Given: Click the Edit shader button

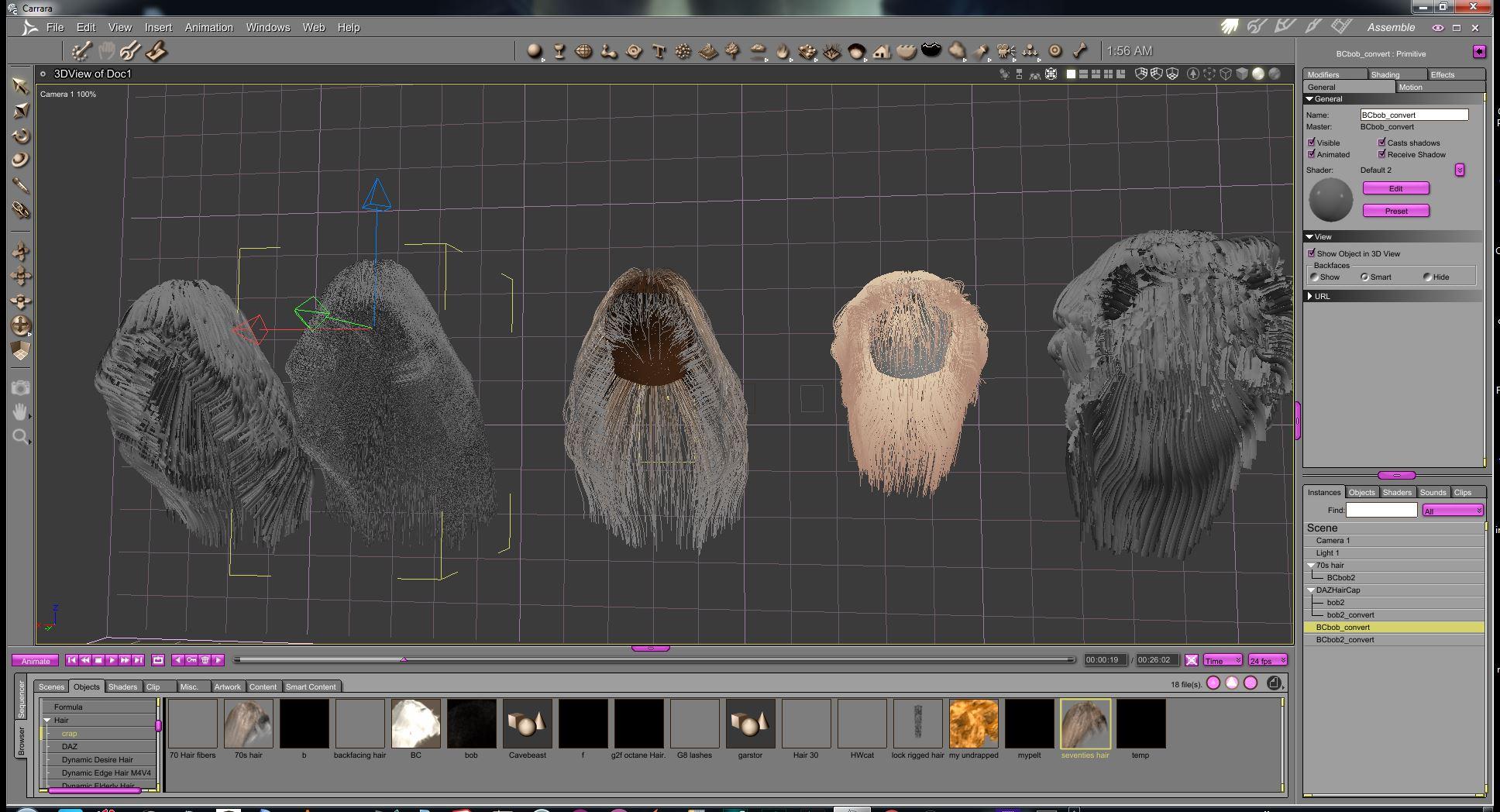Looking at the screenshot, I should [1395, 188].
